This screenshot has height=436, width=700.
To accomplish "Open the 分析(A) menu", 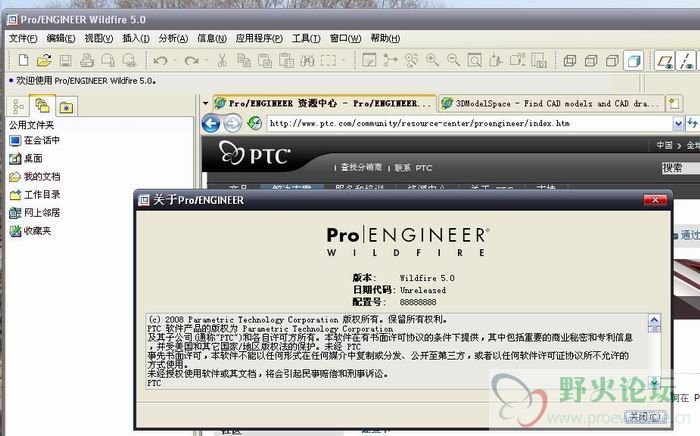I will point(173,38).
